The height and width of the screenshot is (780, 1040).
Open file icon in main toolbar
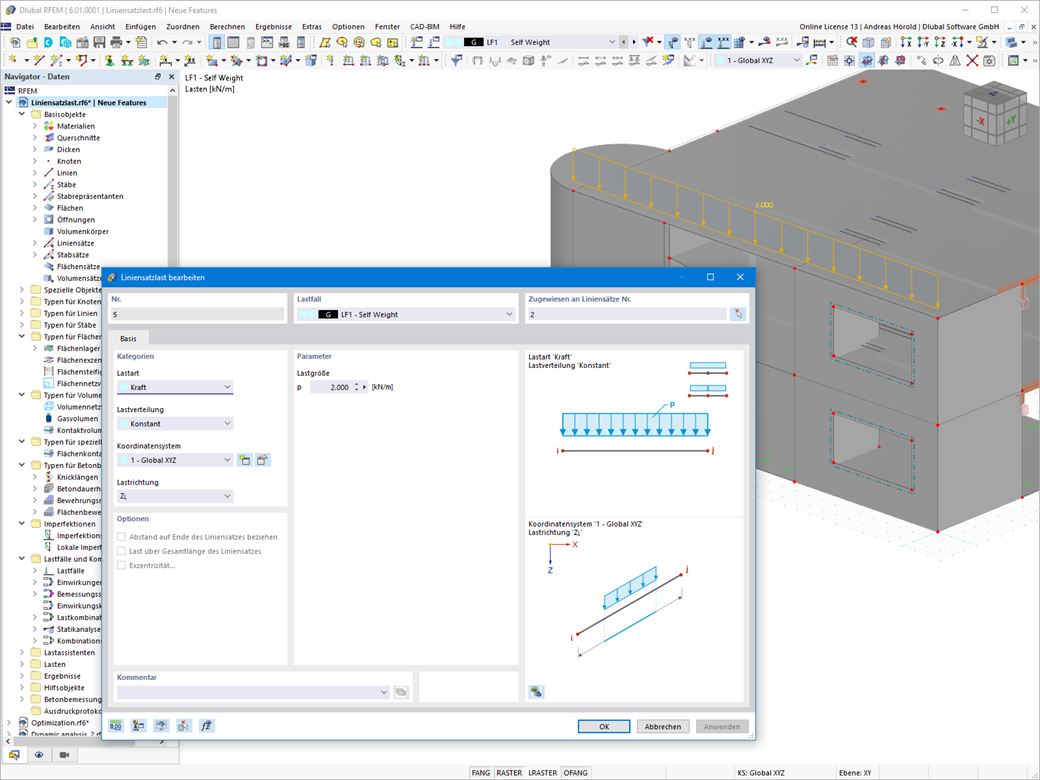(x=32, y=42)
